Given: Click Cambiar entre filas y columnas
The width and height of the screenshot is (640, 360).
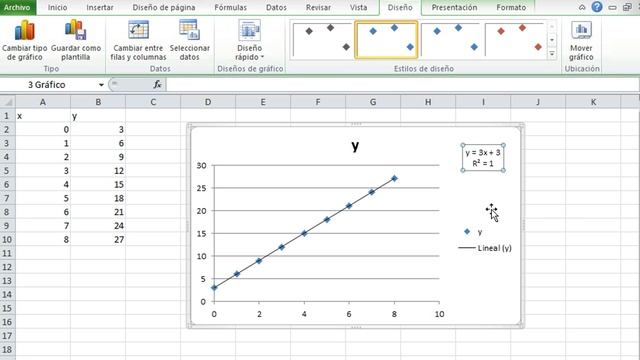Looking at the screenshot, I should pos(138,41).
